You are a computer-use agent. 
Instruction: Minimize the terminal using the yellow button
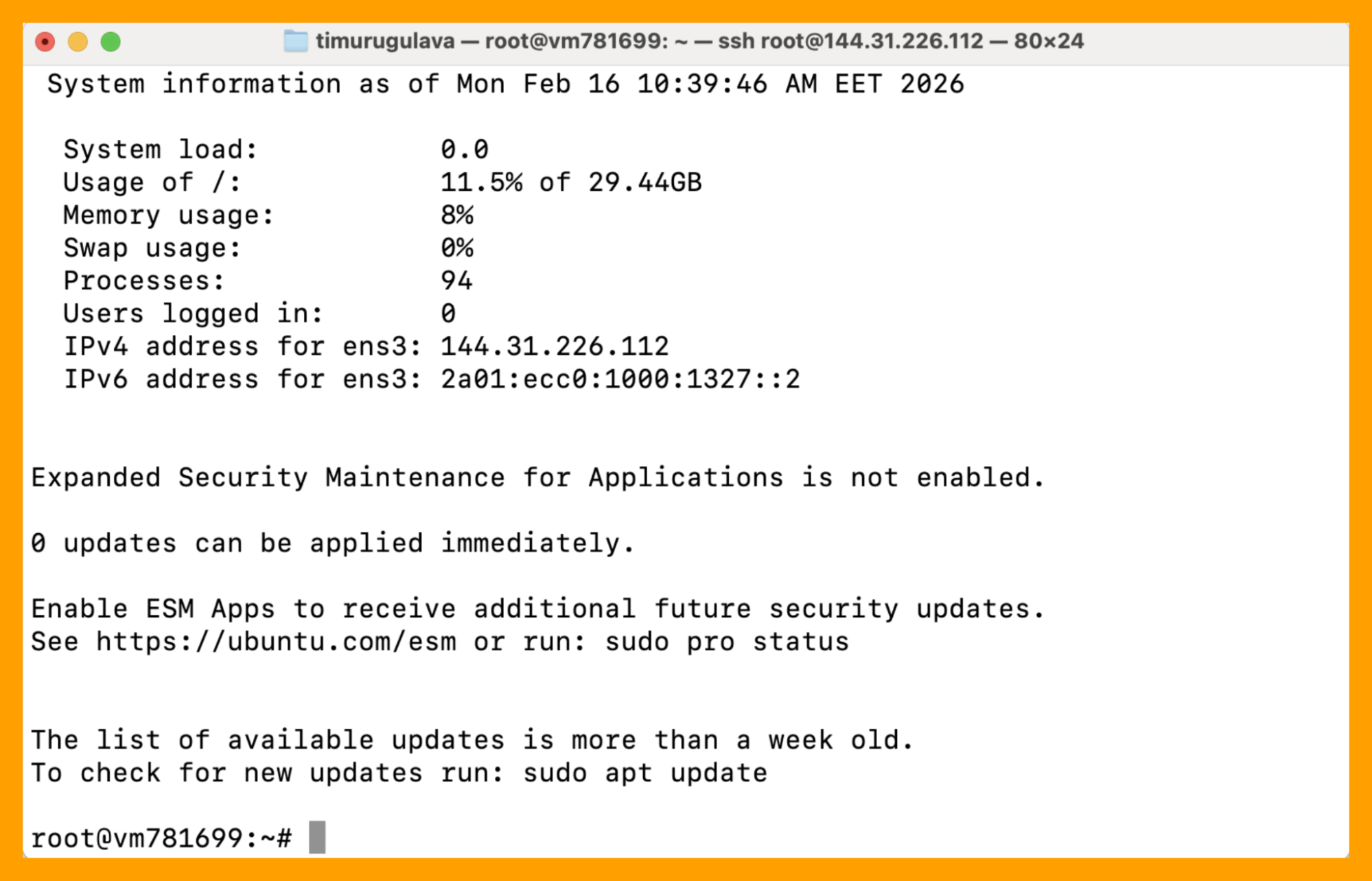[78, 42]
